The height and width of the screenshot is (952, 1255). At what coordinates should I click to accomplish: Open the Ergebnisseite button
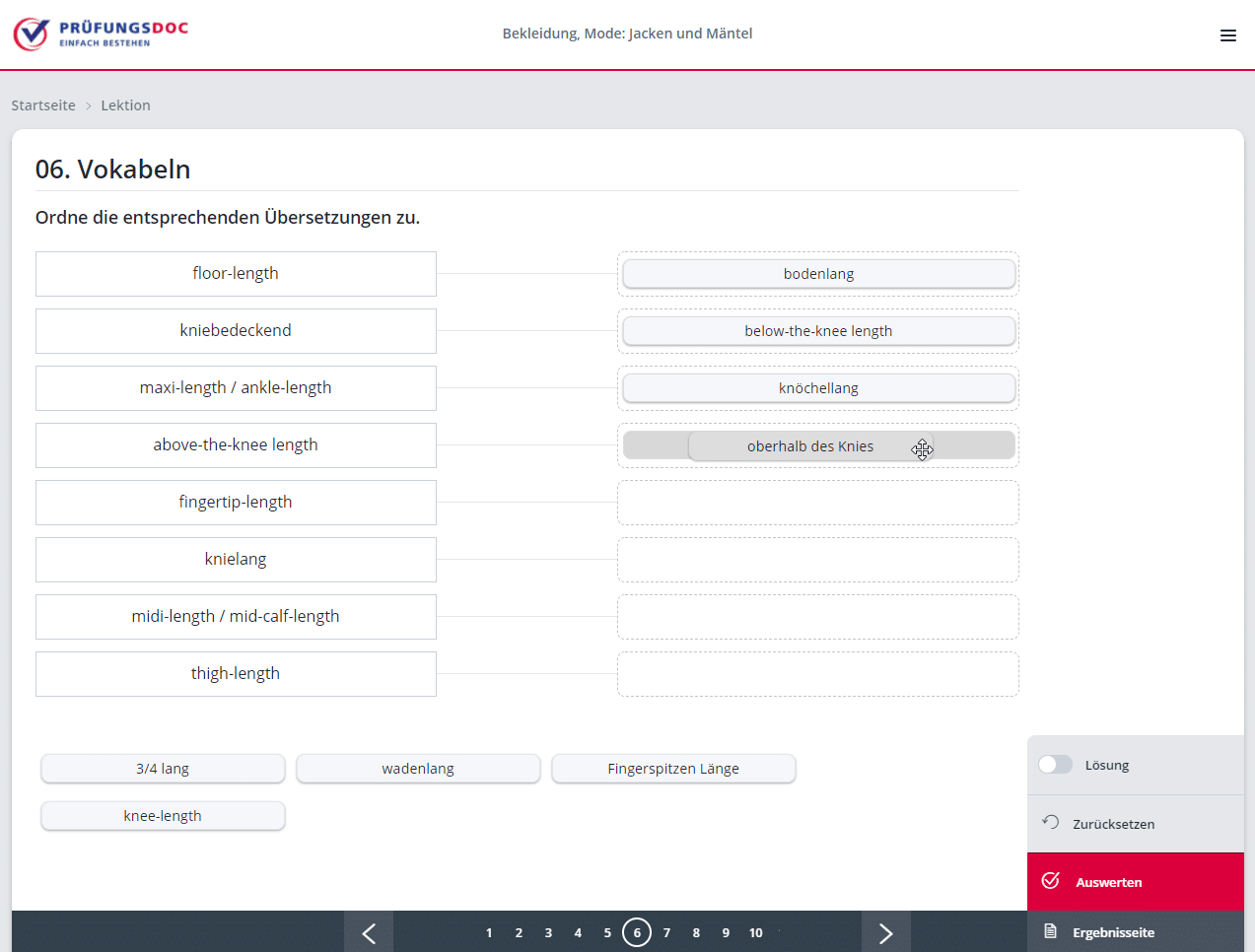click(x=1113, y=932)
